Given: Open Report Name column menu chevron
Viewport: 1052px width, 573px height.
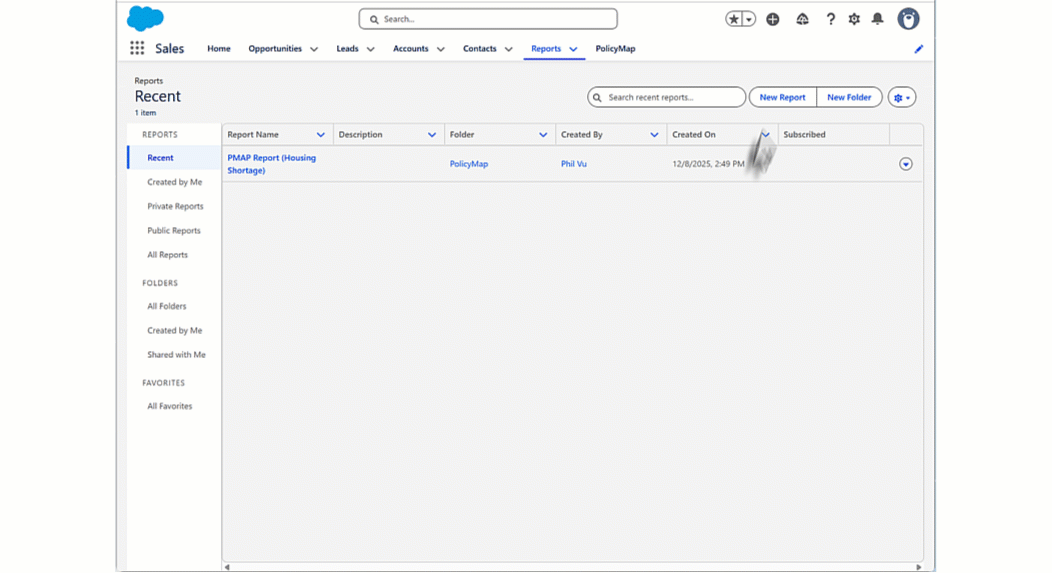Looking at the screenshot, I should click(x=321, y=135).
